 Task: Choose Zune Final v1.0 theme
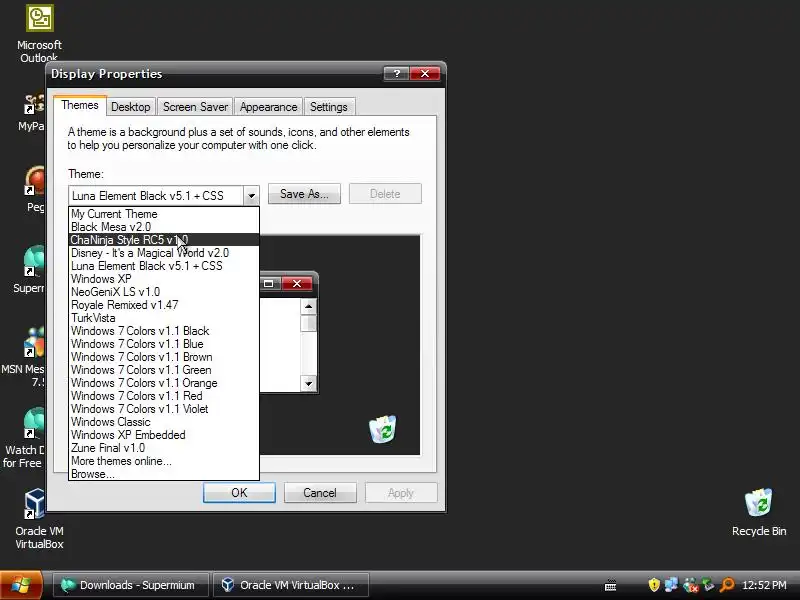(164, 448)
